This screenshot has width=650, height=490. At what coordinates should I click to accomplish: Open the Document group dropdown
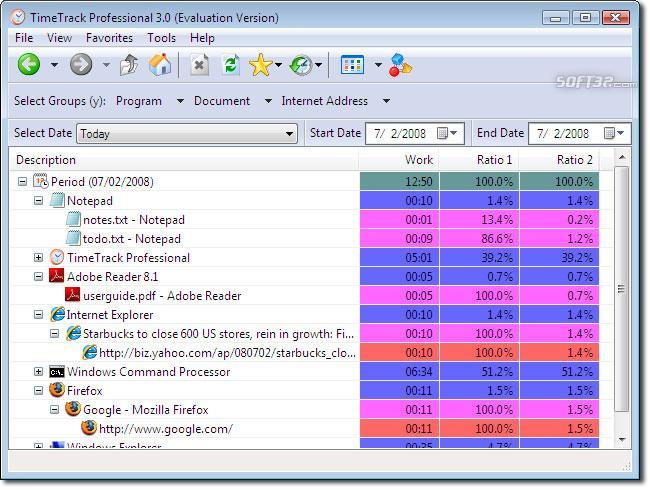pyautogui.click(x=268, y=101)
